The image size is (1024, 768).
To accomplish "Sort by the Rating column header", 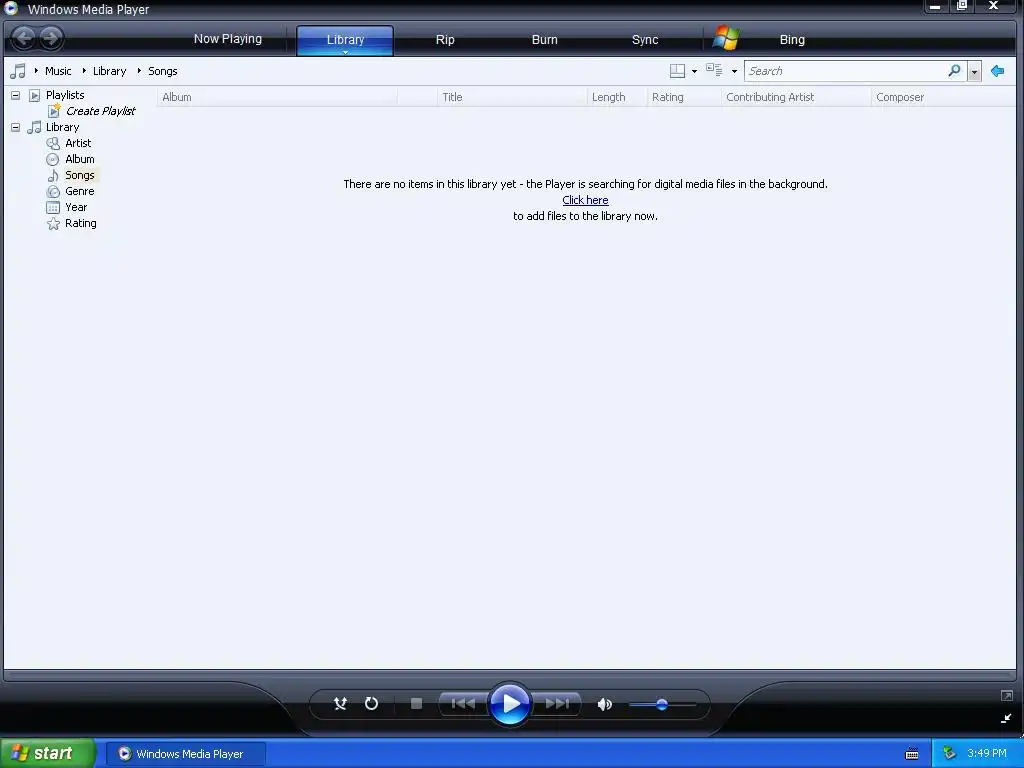I will 684,97.
